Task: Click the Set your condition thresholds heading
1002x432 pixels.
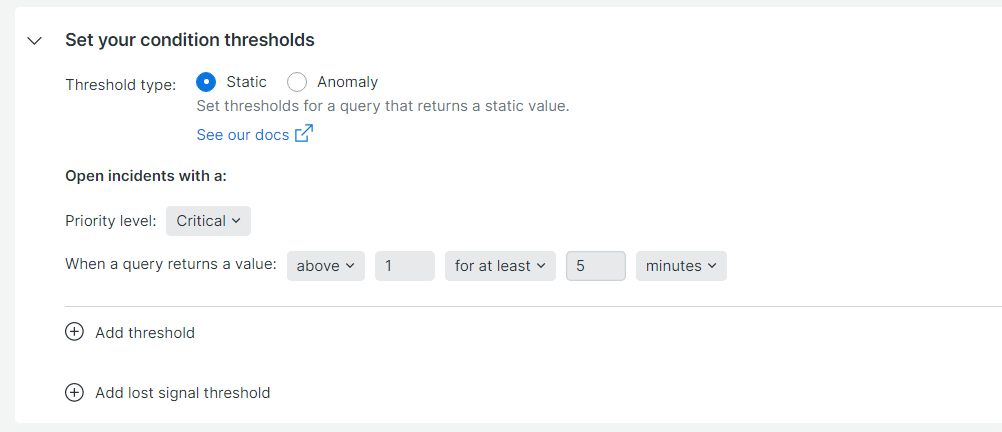Action: (190, 40)
